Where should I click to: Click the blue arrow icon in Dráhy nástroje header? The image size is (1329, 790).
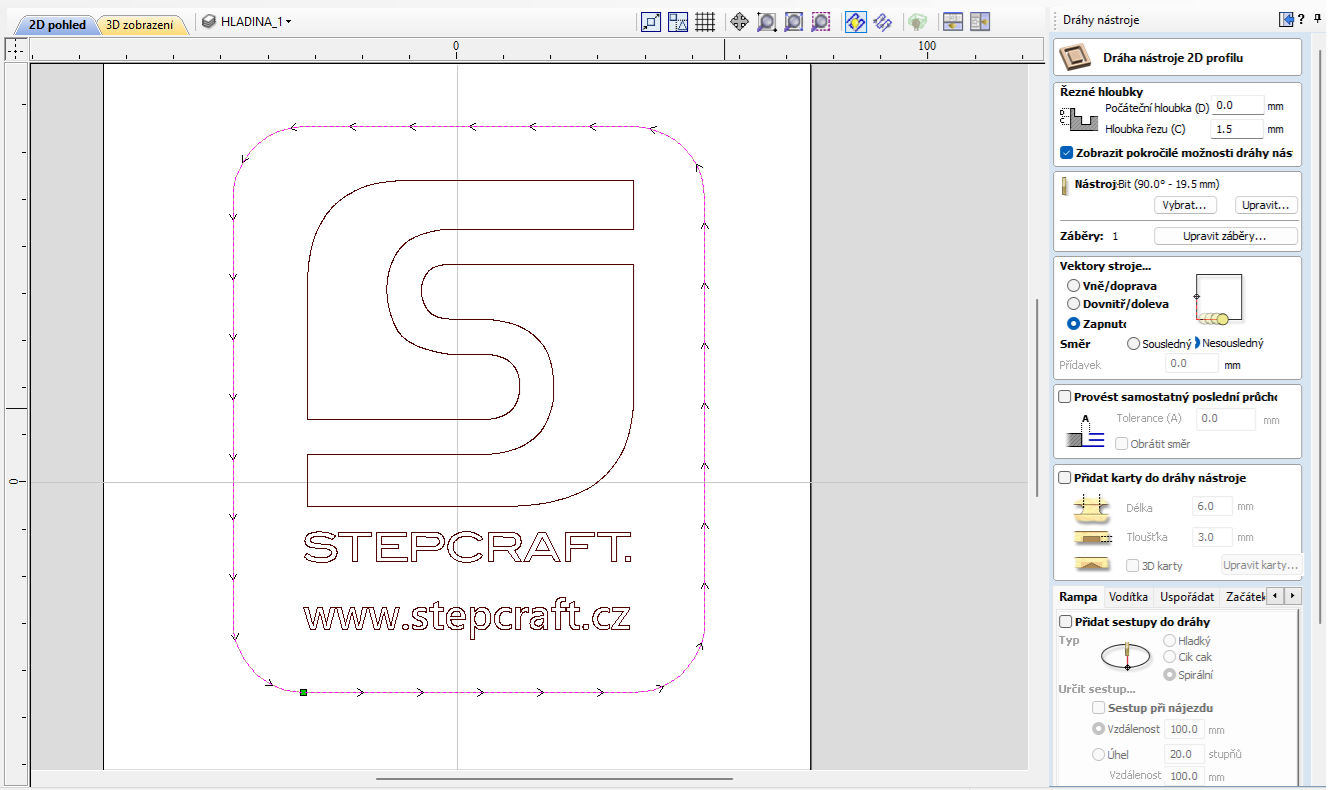[x=1286, y=19]
